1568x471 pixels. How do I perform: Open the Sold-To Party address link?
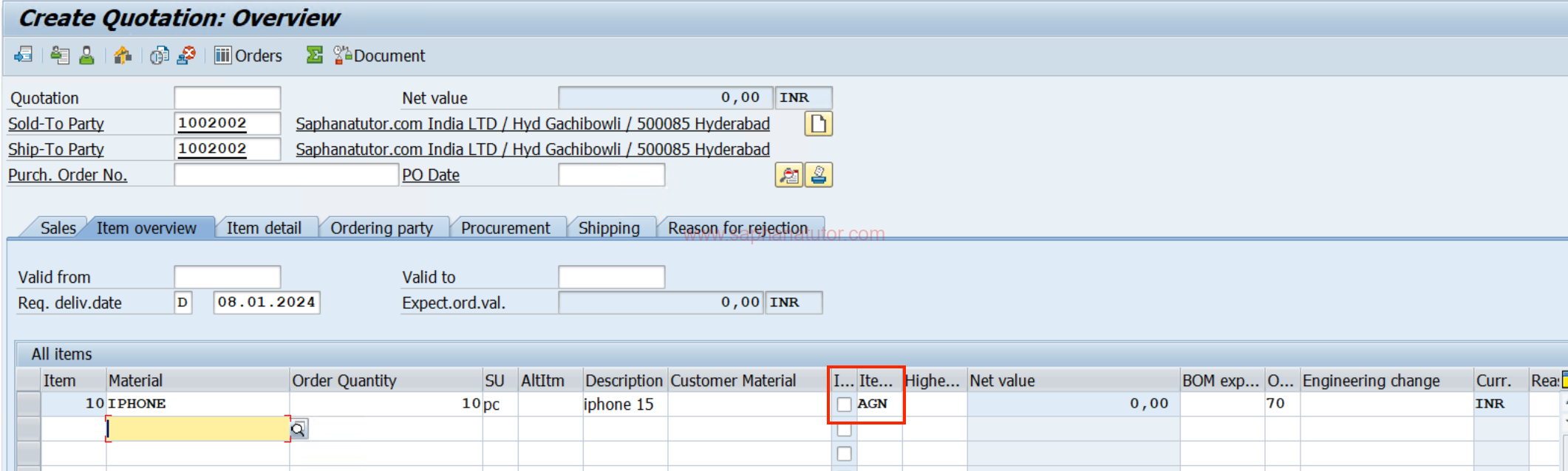533,124
